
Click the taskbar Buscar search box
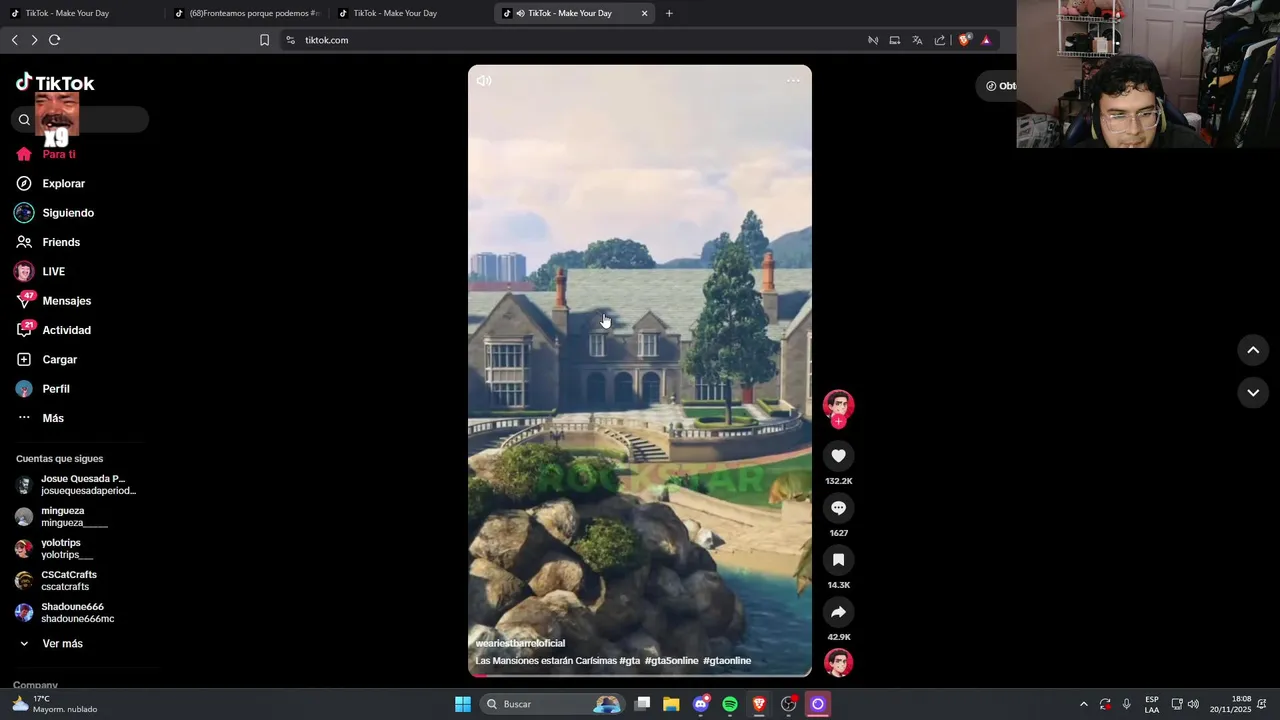(x=552, y=704)
